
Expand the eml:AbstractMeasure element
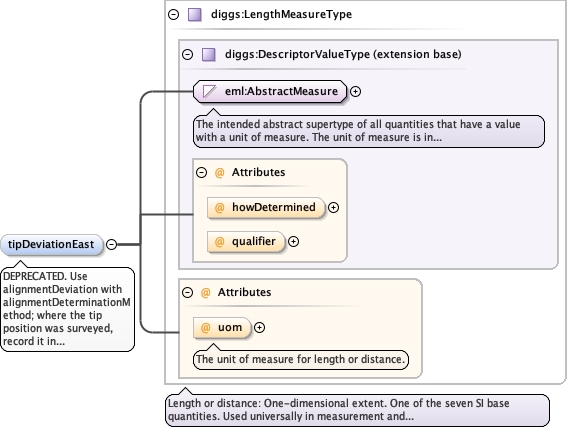coord(356,91)
